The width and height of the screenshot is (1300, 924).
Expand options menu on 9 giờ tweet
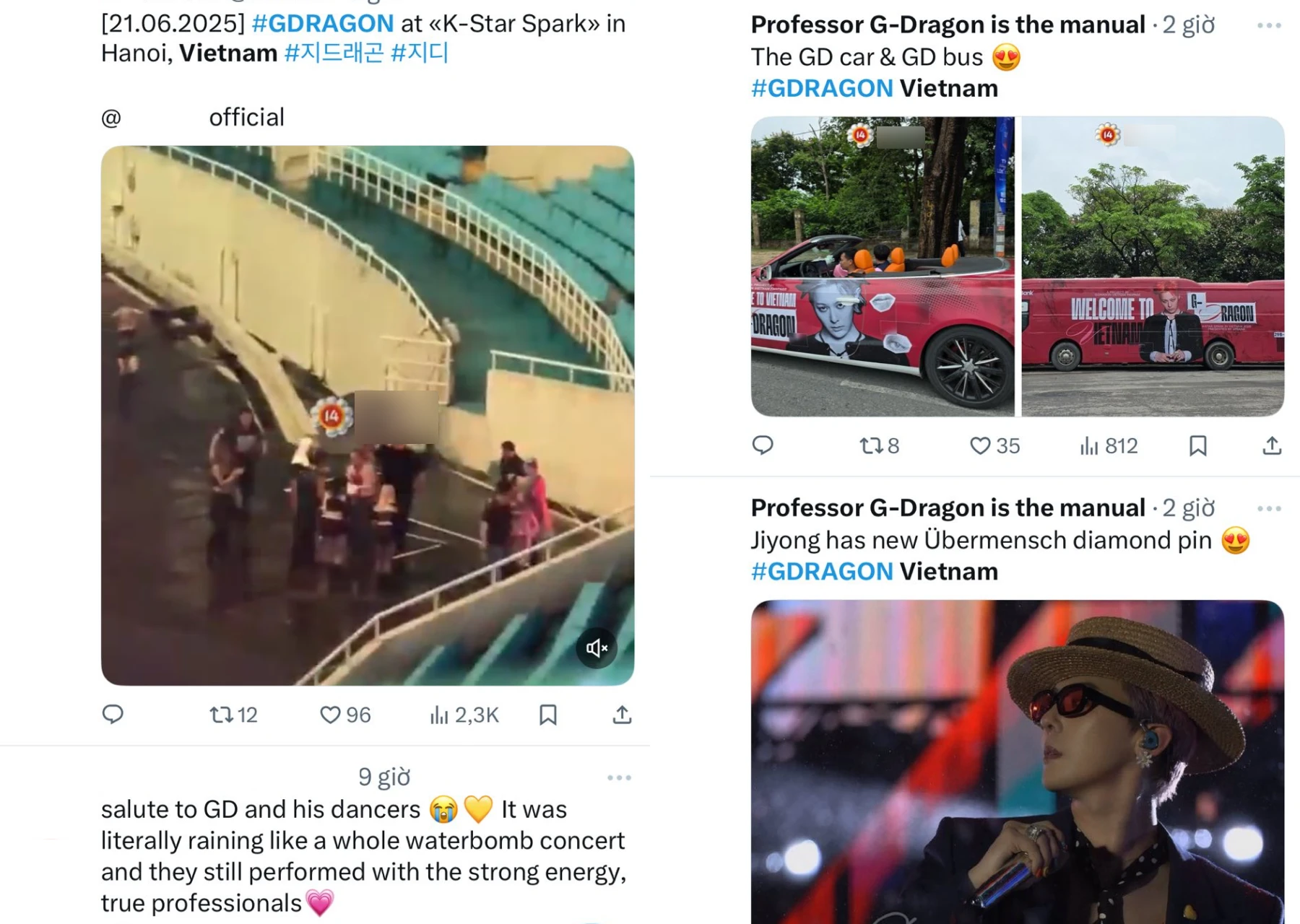(619, 777)
